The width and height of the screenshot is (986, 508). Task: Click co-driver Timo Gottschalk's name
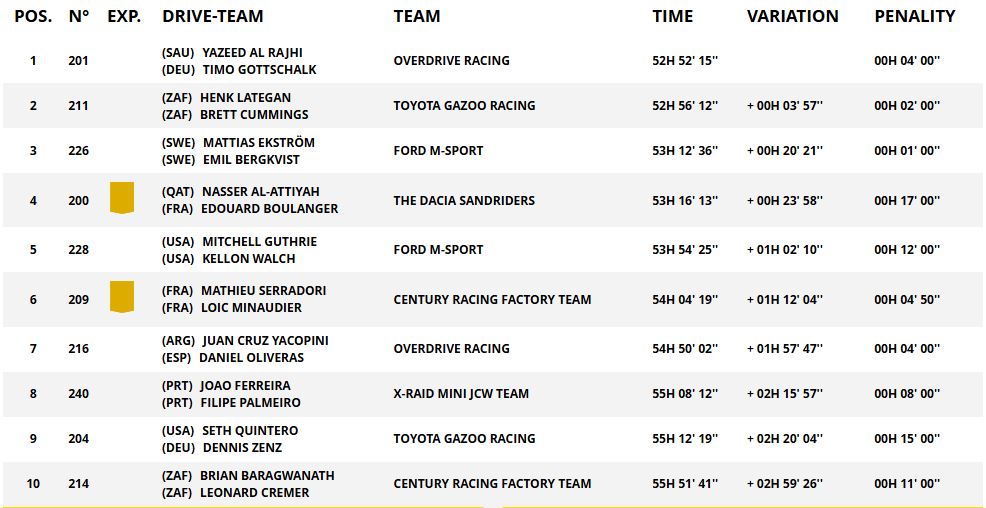click(x=259, y=70)
